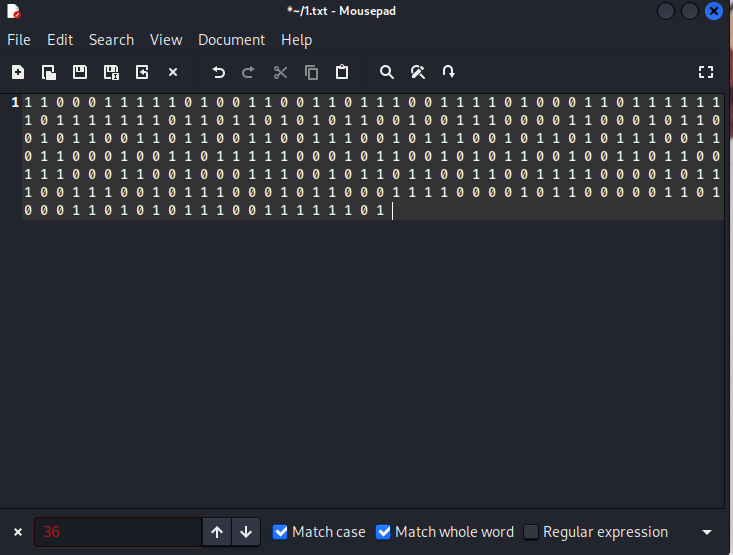Find previous match with up arrow
Screen dimensions: 733x555
click(x=217, y=532)
